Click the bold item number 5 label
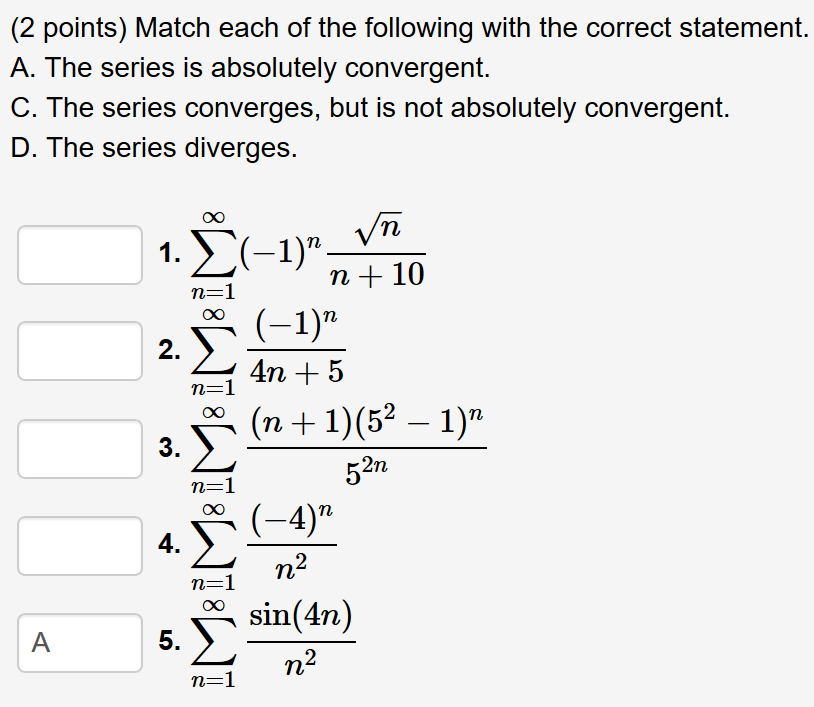This screenshot has height=707, width=814. (x=170, y=641)
